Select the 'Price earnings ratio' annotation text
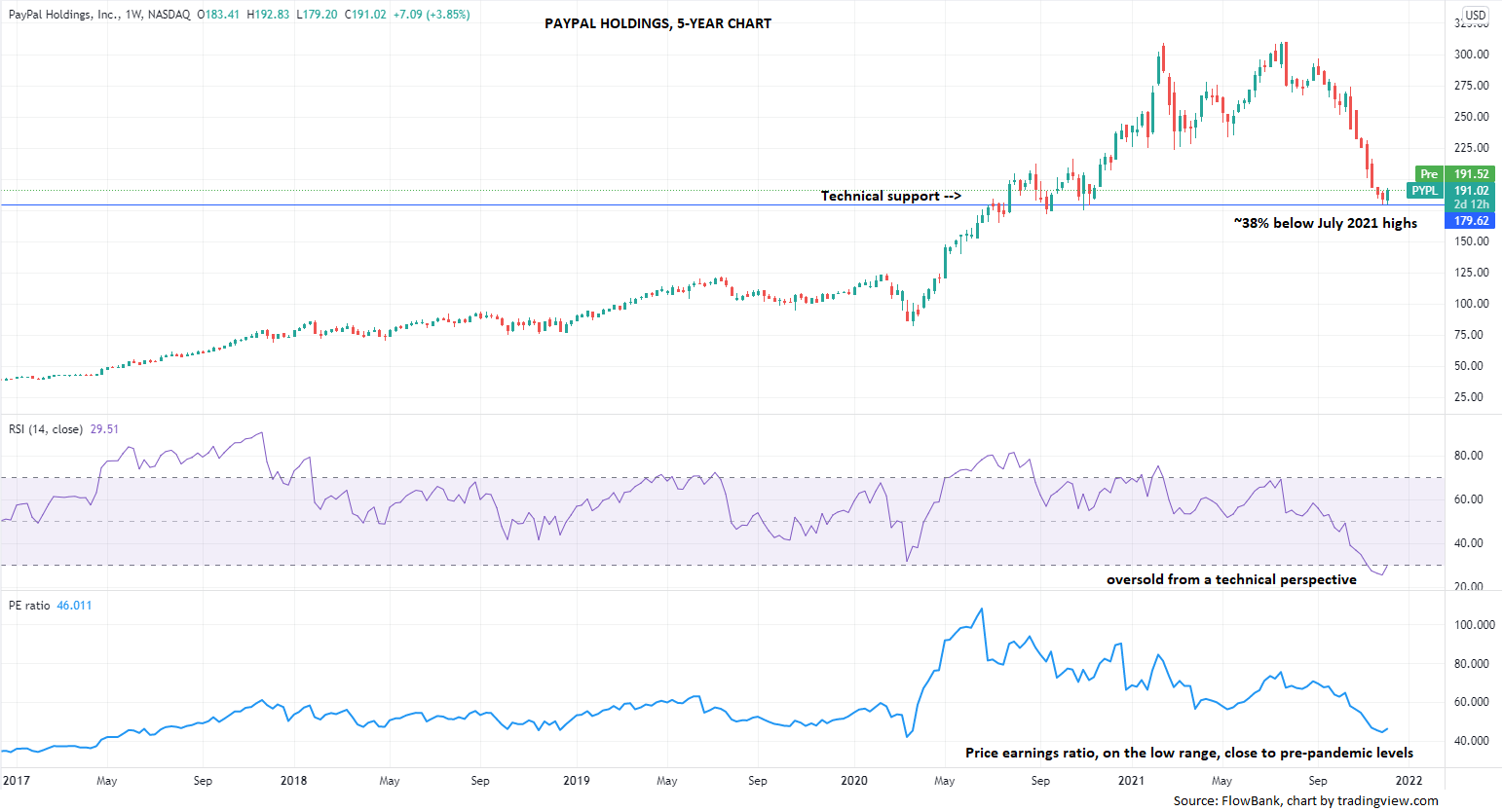The image size is (1503, 812). (1188, 753)
